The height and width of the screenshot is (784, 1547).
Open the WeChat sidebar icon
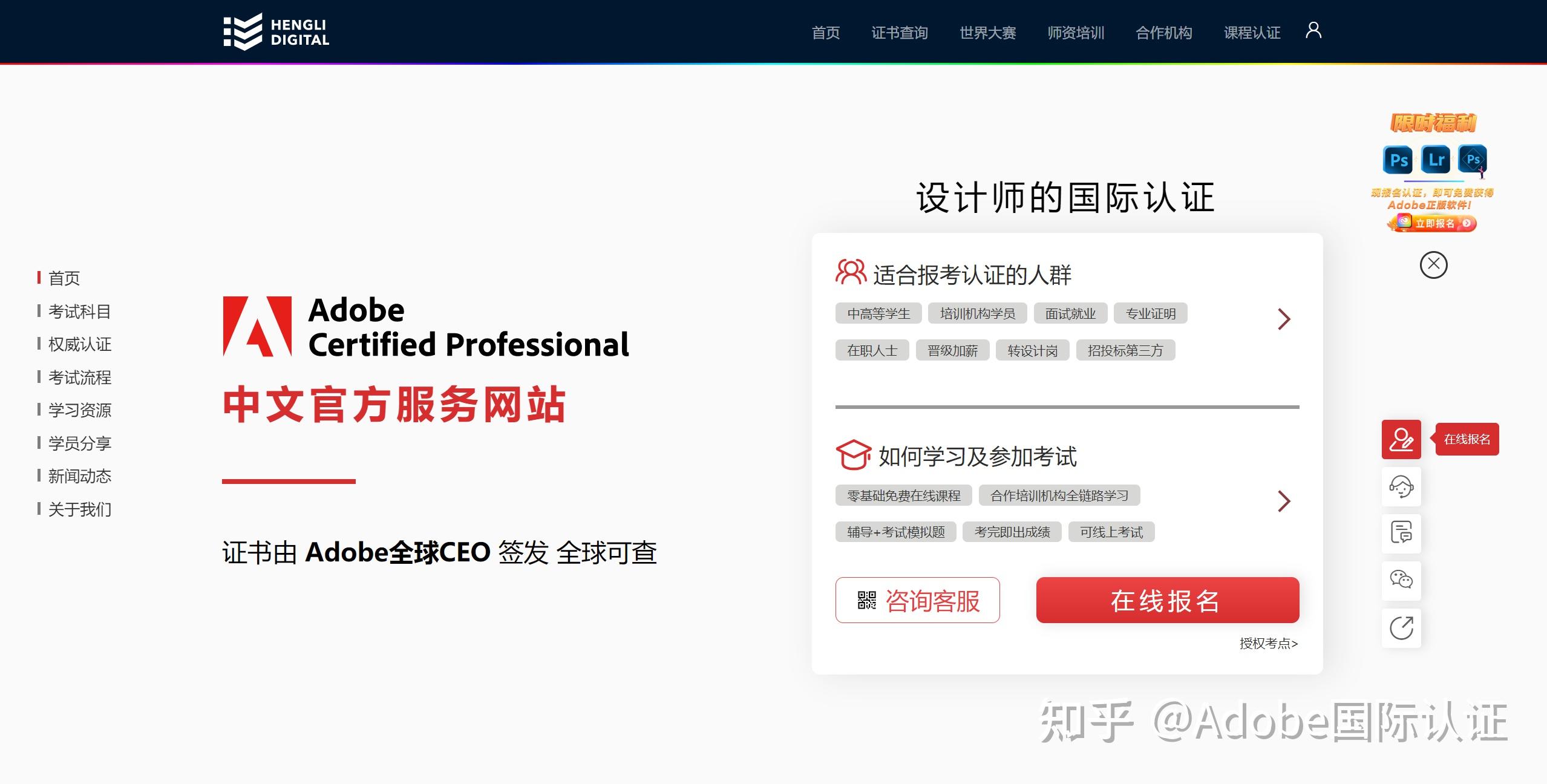(1401, 580)
